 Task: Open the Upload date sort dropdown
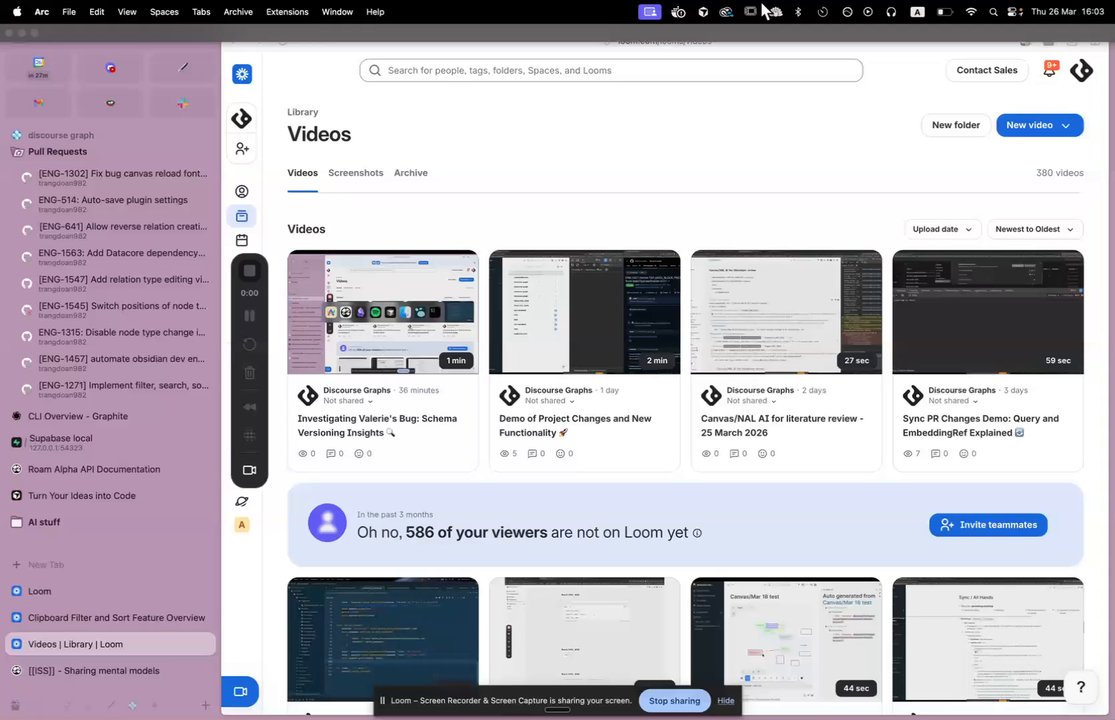click(x=942, y=229)
